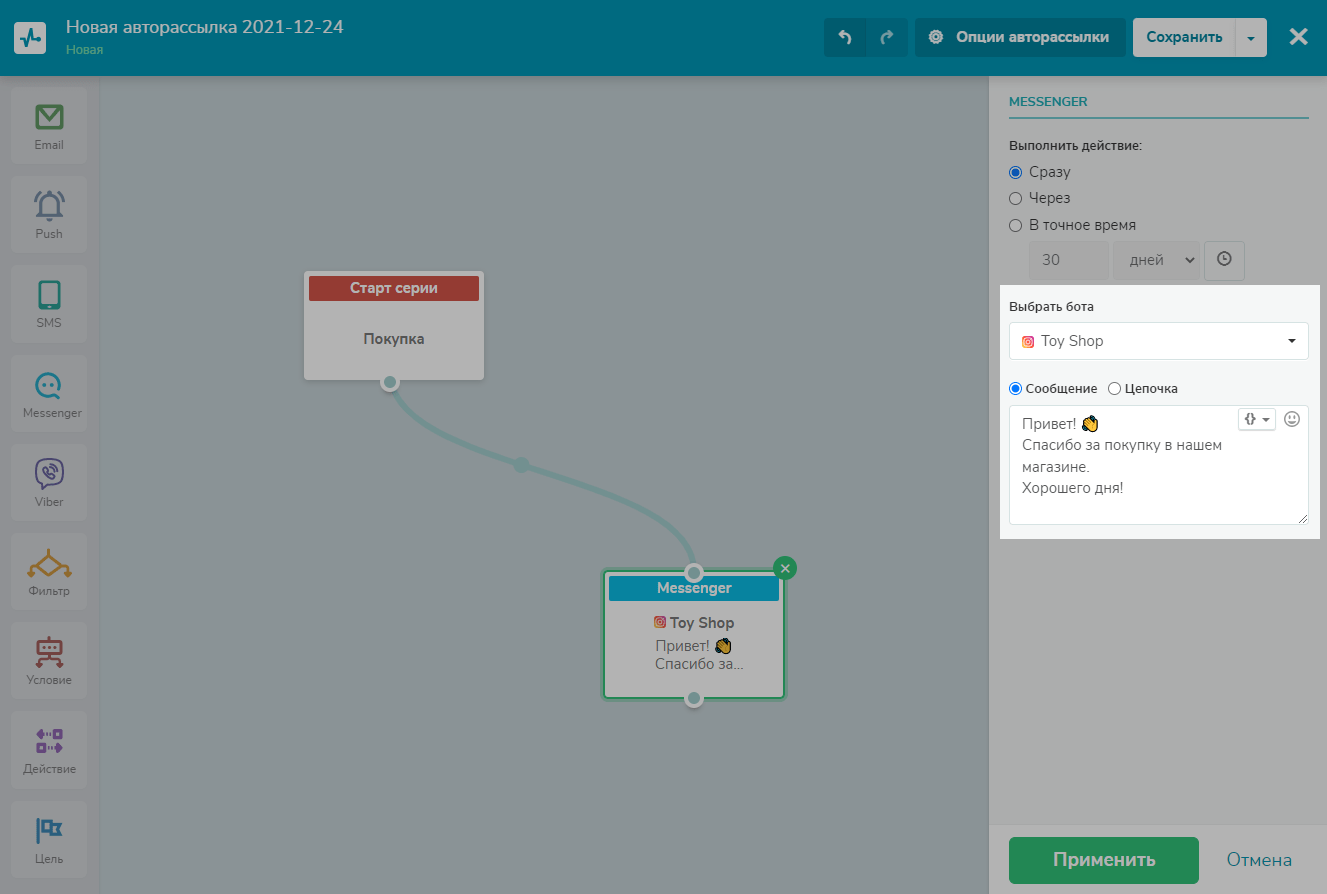
Task: Expand the Сохранить dropdown arrow
Action: (1252, 37)
